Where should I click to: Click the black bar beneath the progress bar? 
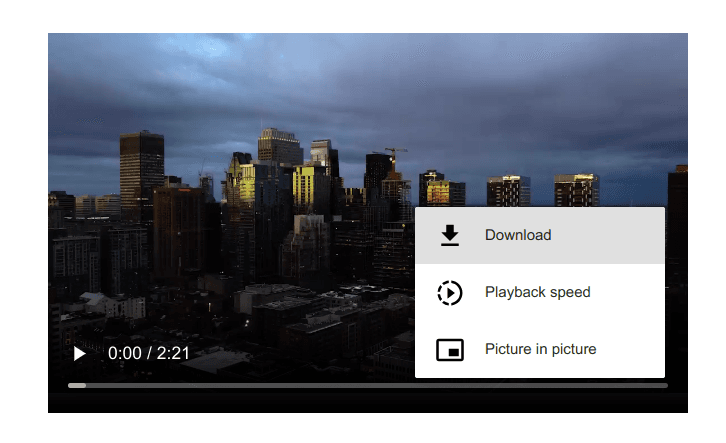coord(368,402)
